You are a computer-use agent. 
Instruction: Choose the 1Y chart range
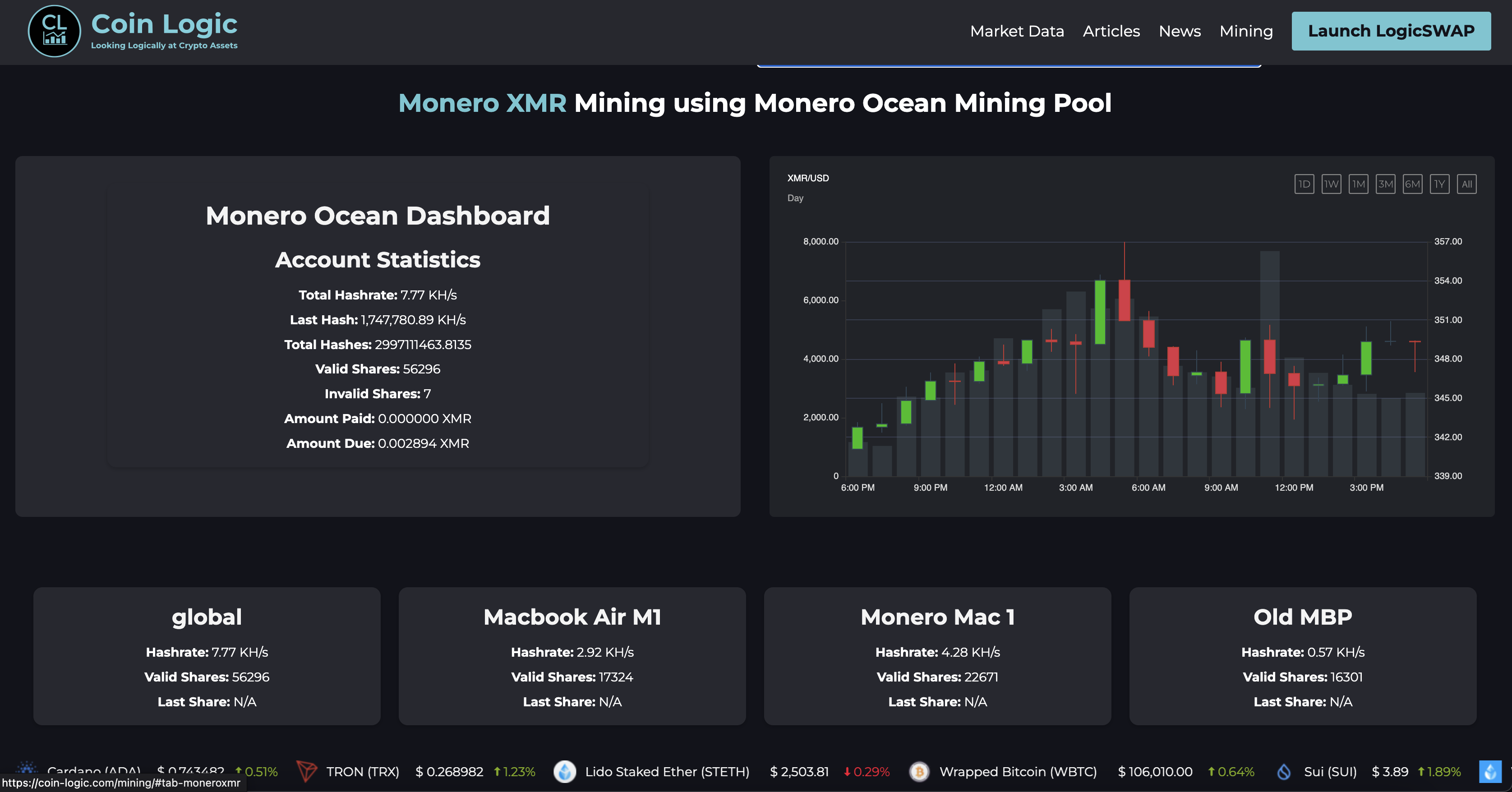point(1439,184)
